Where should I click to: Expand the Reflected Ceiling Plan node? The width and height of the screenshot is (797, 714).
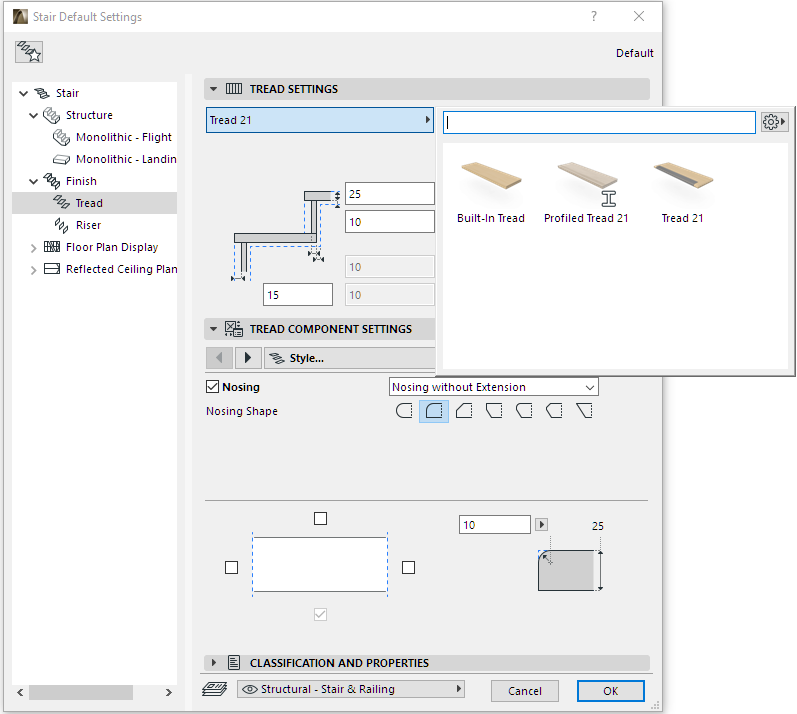click(x=34, y=270)
